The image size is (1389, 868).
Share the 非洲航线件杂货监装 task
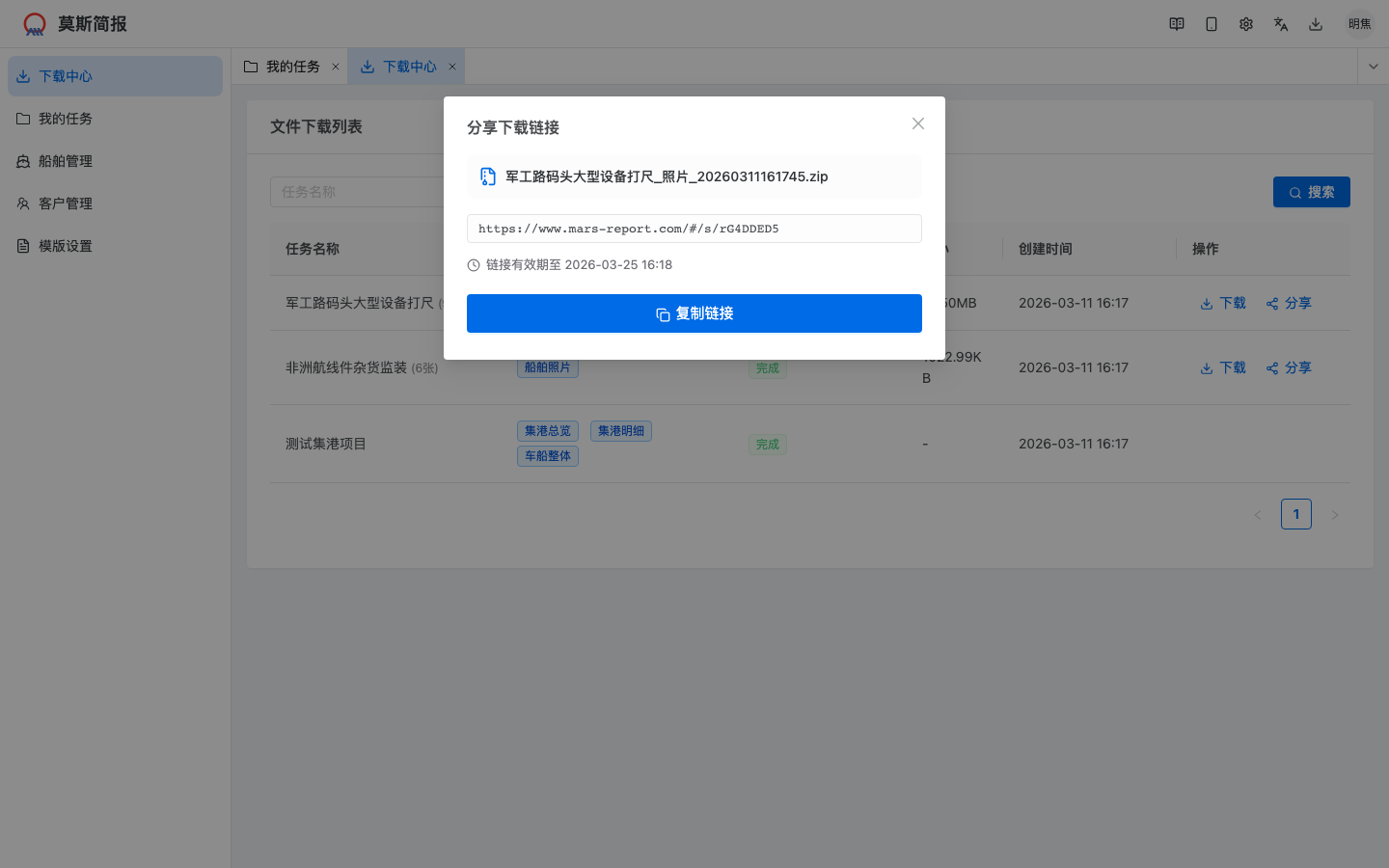pos(1290,367)
